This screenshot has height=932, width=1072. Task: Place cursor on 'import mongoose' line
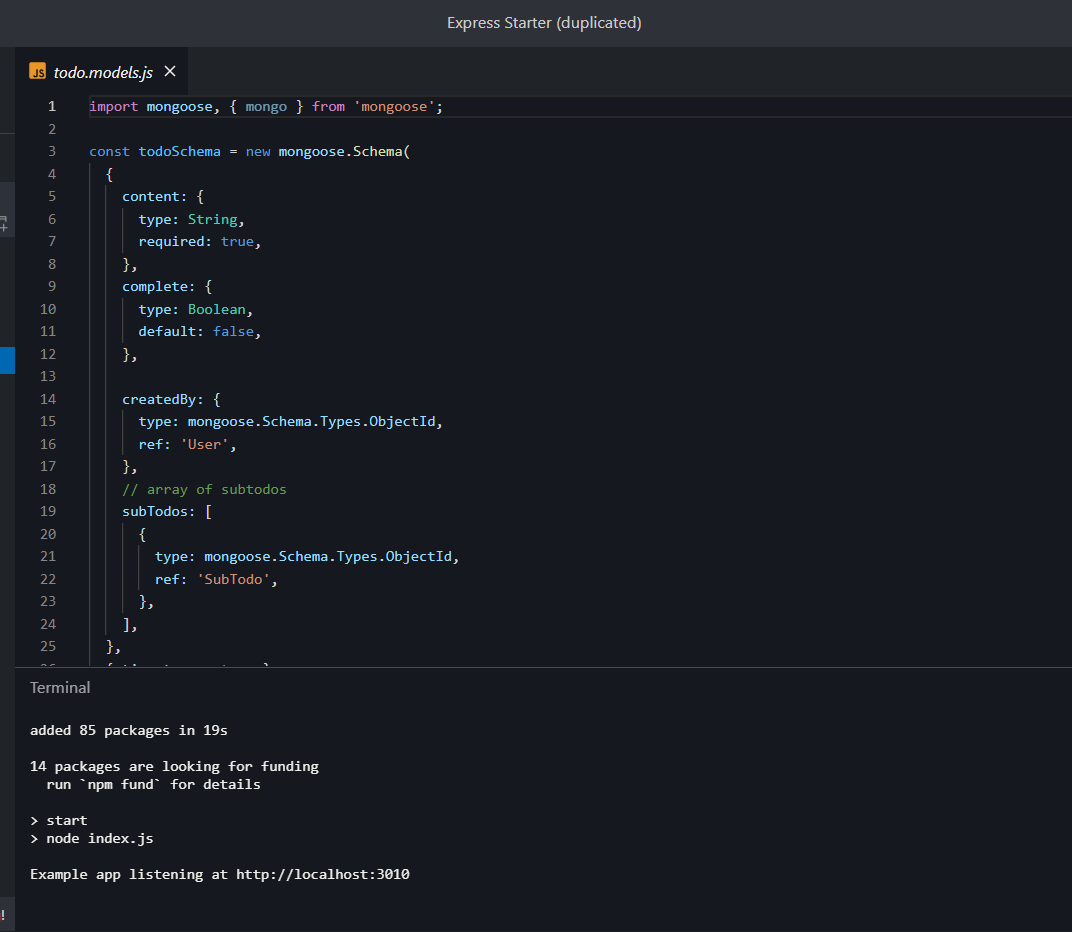266,107
